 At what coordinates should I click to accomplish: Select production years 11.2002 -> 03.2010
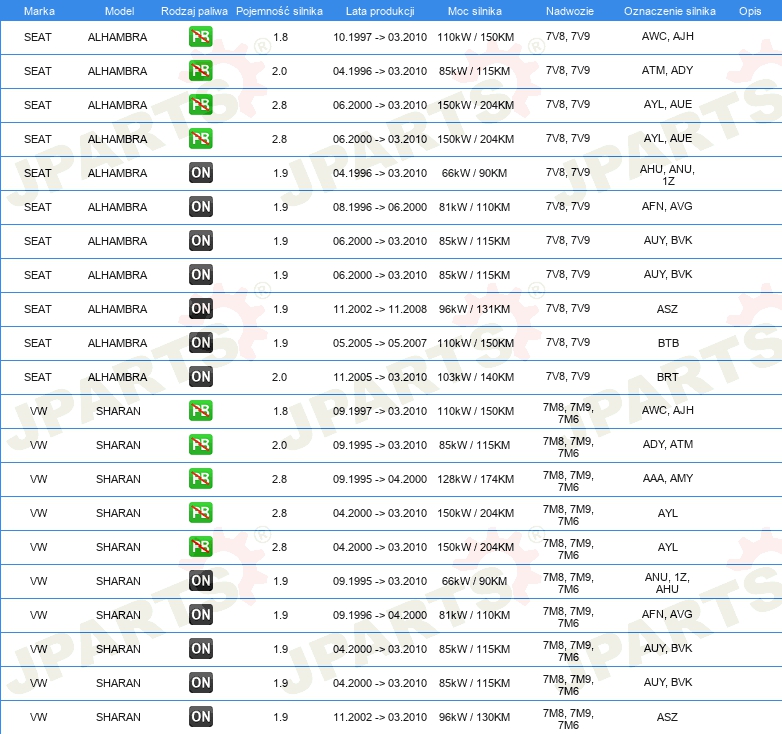pos(380,717)
